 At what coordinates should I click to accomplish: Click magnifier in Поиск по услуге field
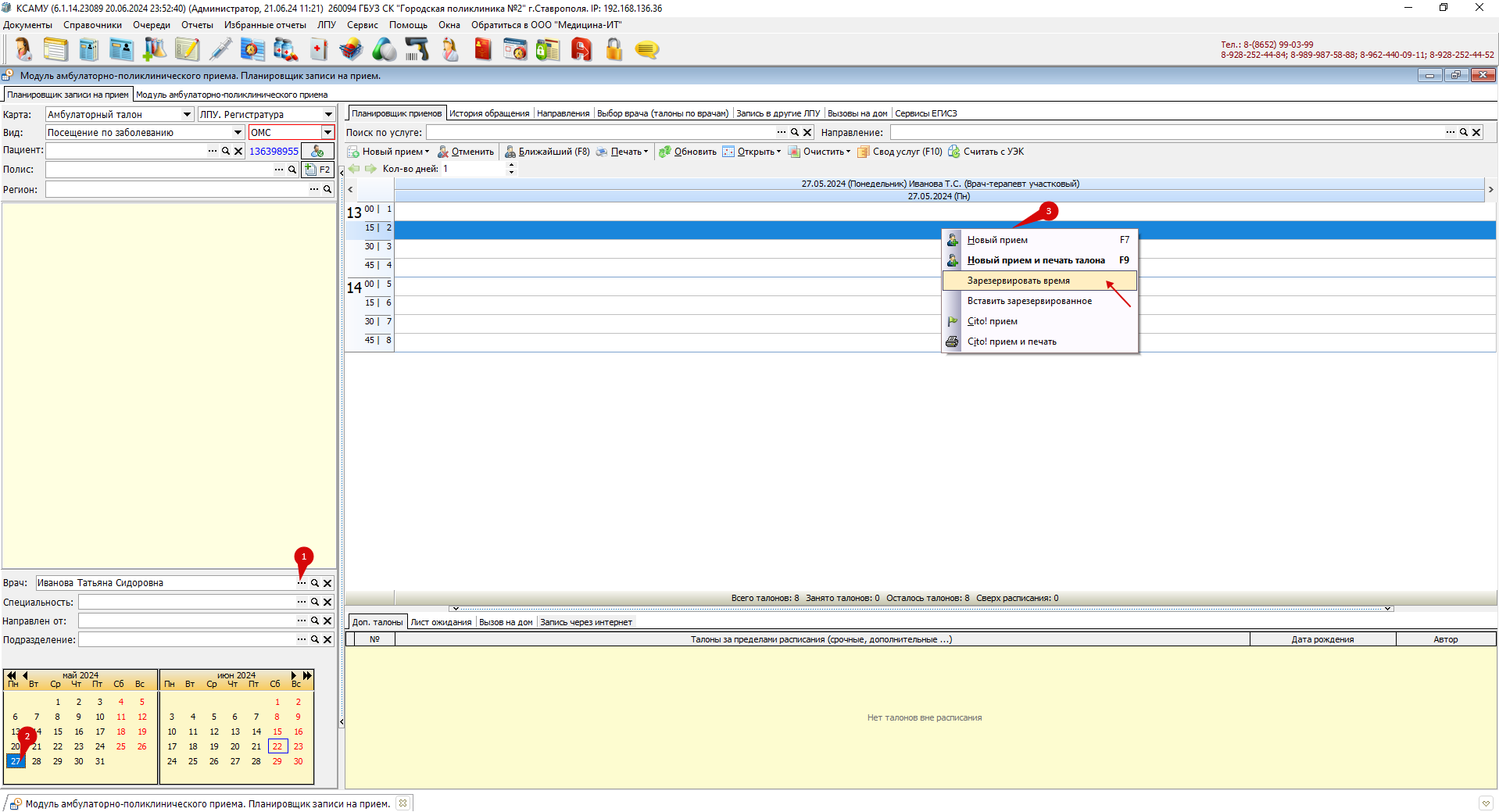click(x=795, y=133)
